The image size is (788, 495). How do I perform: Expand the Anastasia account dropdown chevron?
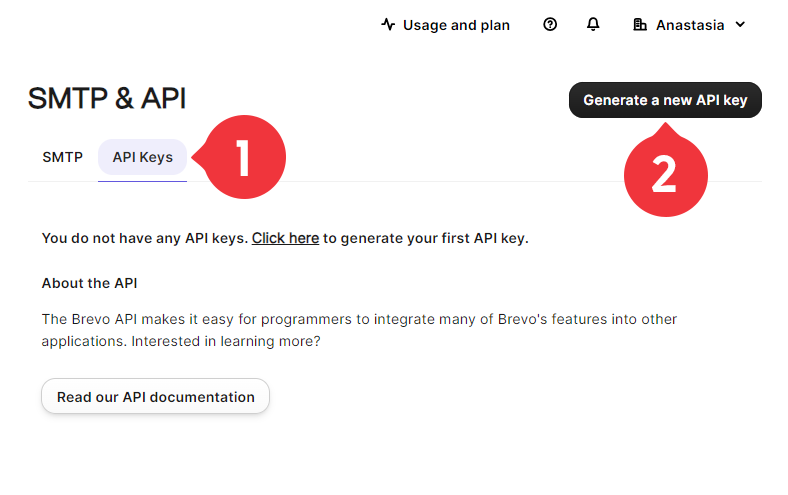(x=740, y=24)
